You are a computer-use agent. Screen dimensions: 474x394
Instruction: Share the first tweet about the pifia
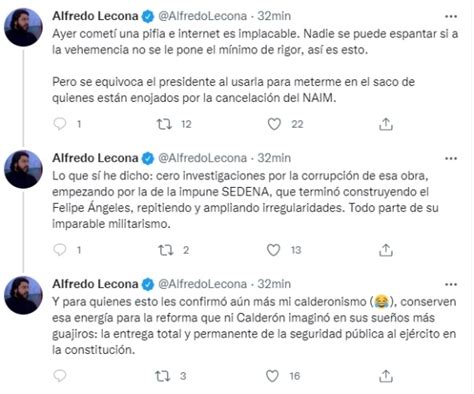pyautogui.click(x=386, y=124)
